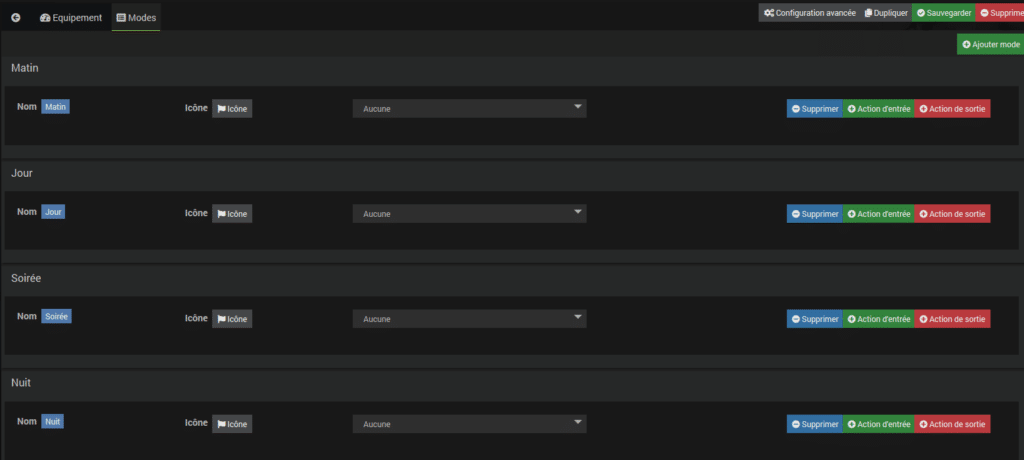Image resolution: width=1024 pixels, height=460 pixels.
Task: Expand the Matin Aucune dropdown
Action: (470, 108)
